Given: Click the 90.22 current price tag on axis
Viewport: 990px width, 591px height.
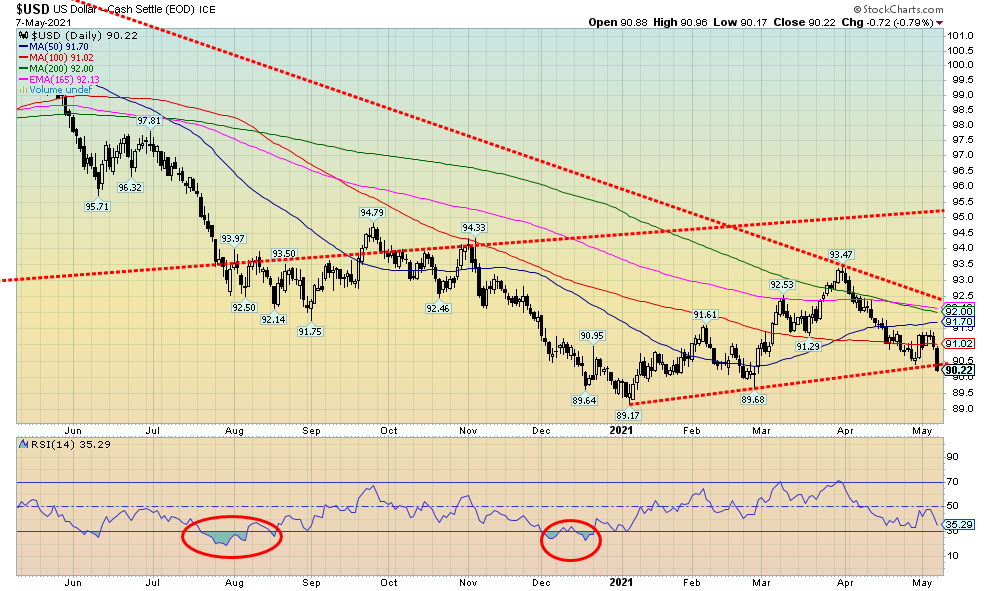Looking at the screenshot, I should (962, 370).
